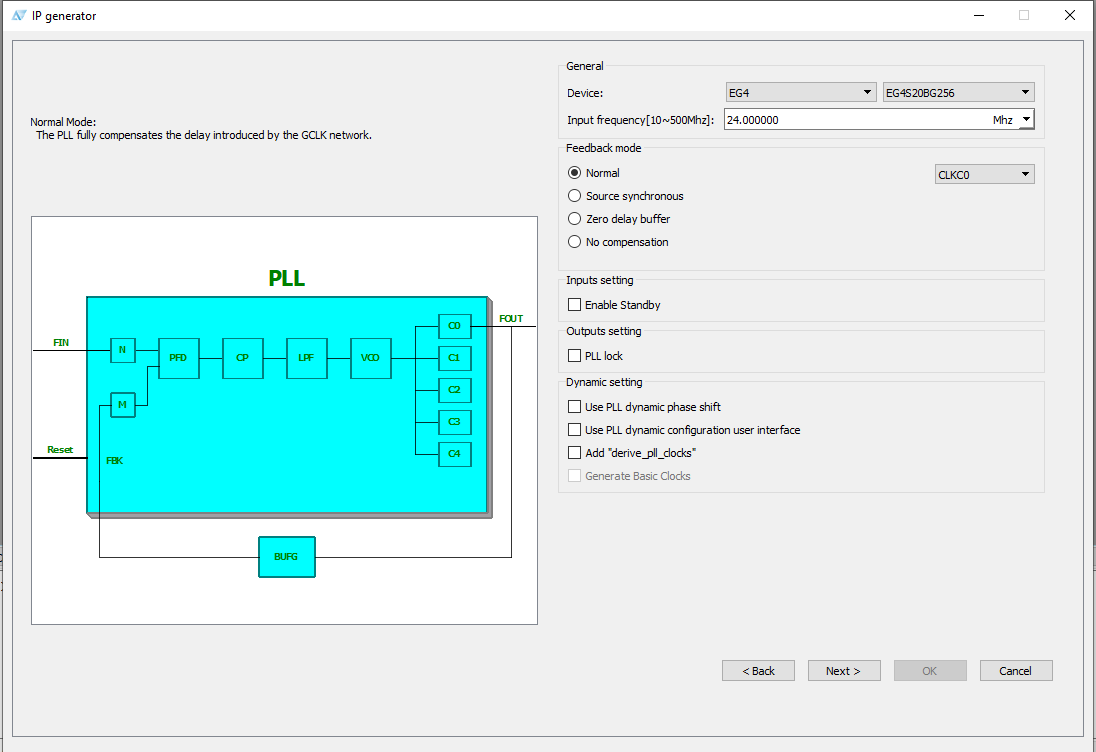Open the Mhz frequency unit dropdown
This screenshot has width=1096, height=752.
pyautogui.click(x=1025, y=120)
